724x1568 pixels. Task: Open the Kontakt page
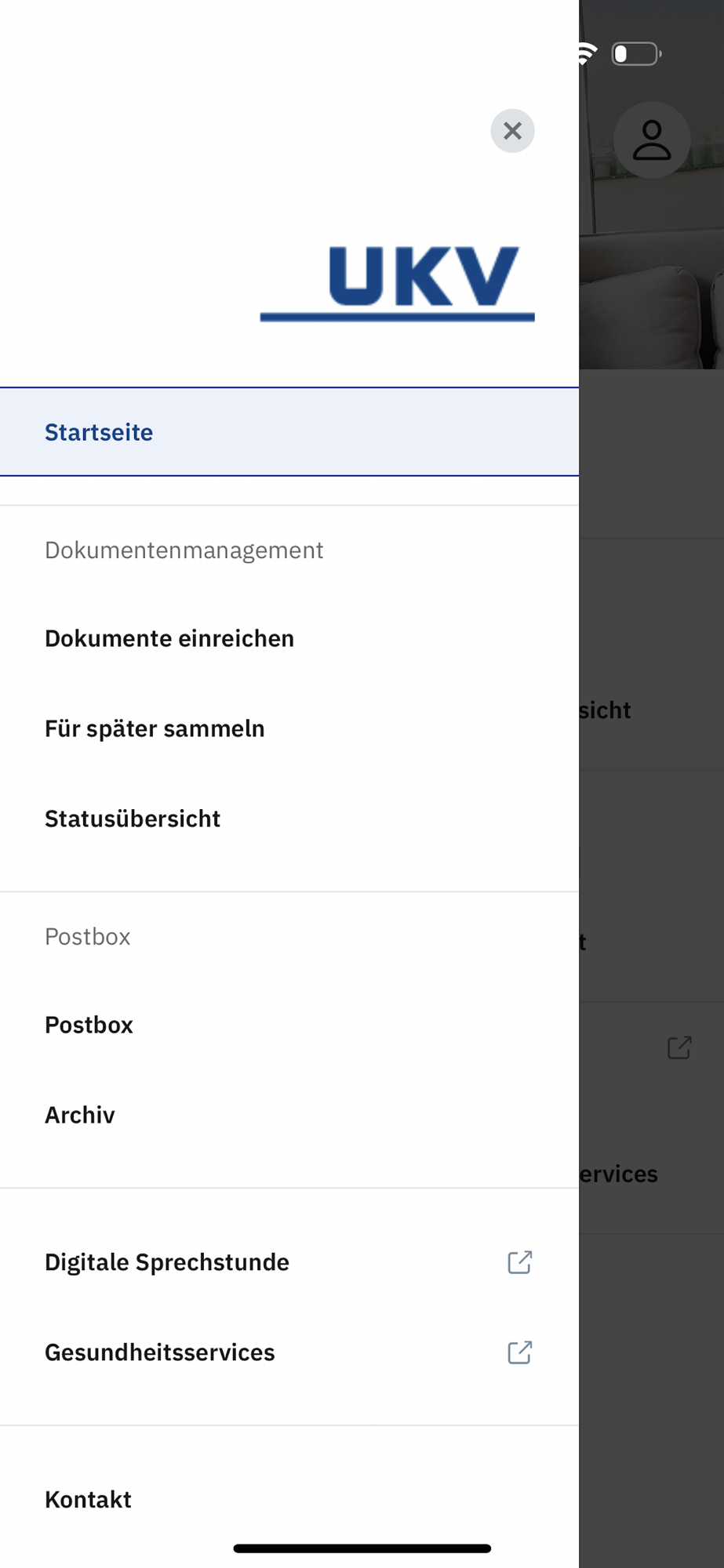[x=88, y=1499]
